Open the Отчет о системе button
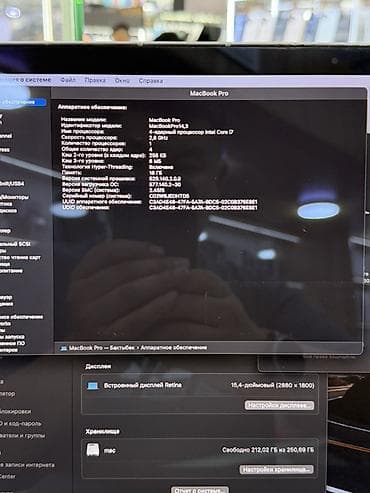This screenshot has height=493, width=370. (x=200, y=490)
